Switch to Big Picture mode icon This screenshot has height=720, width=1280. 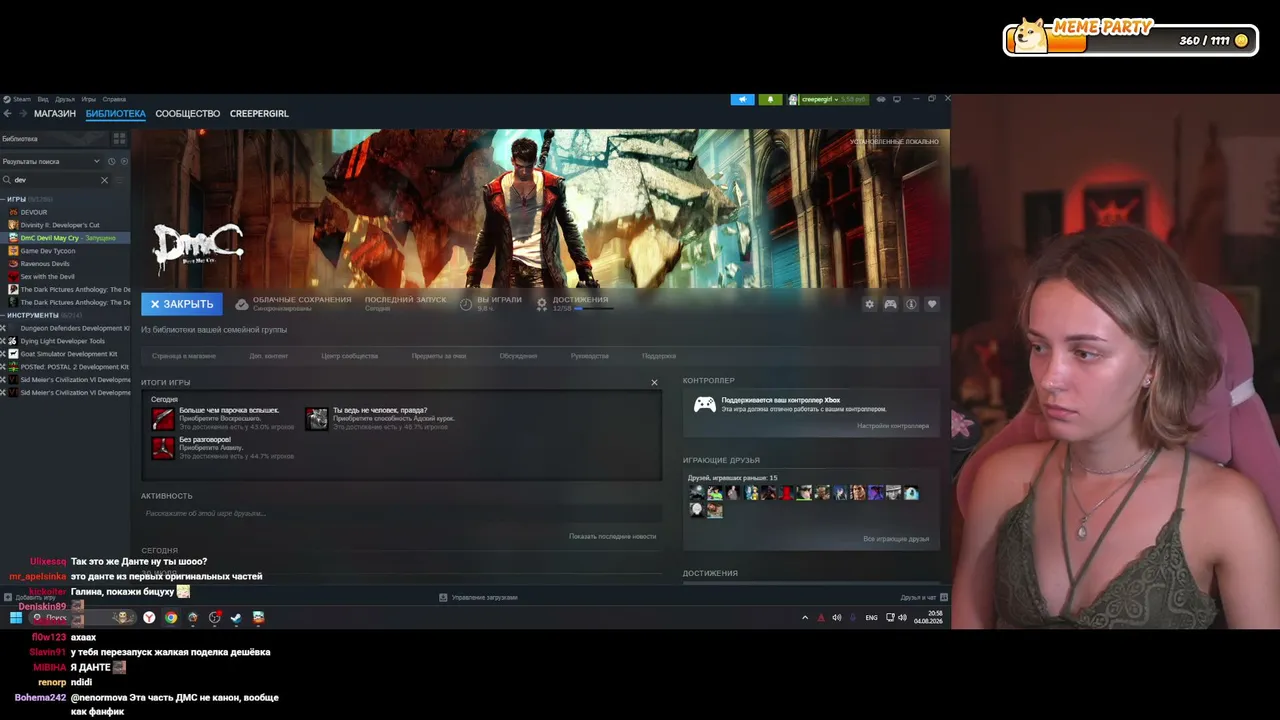(x=897, y=99)
